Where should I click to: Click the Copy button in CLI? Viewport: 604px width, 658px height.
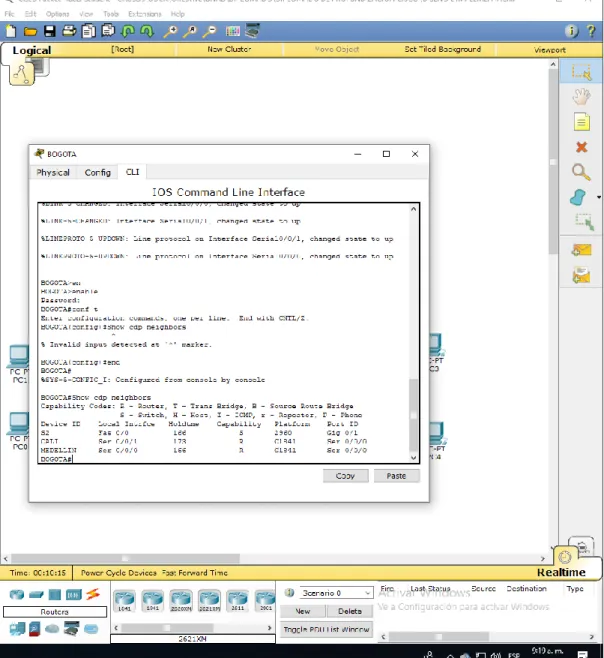(x=345, y=476)
